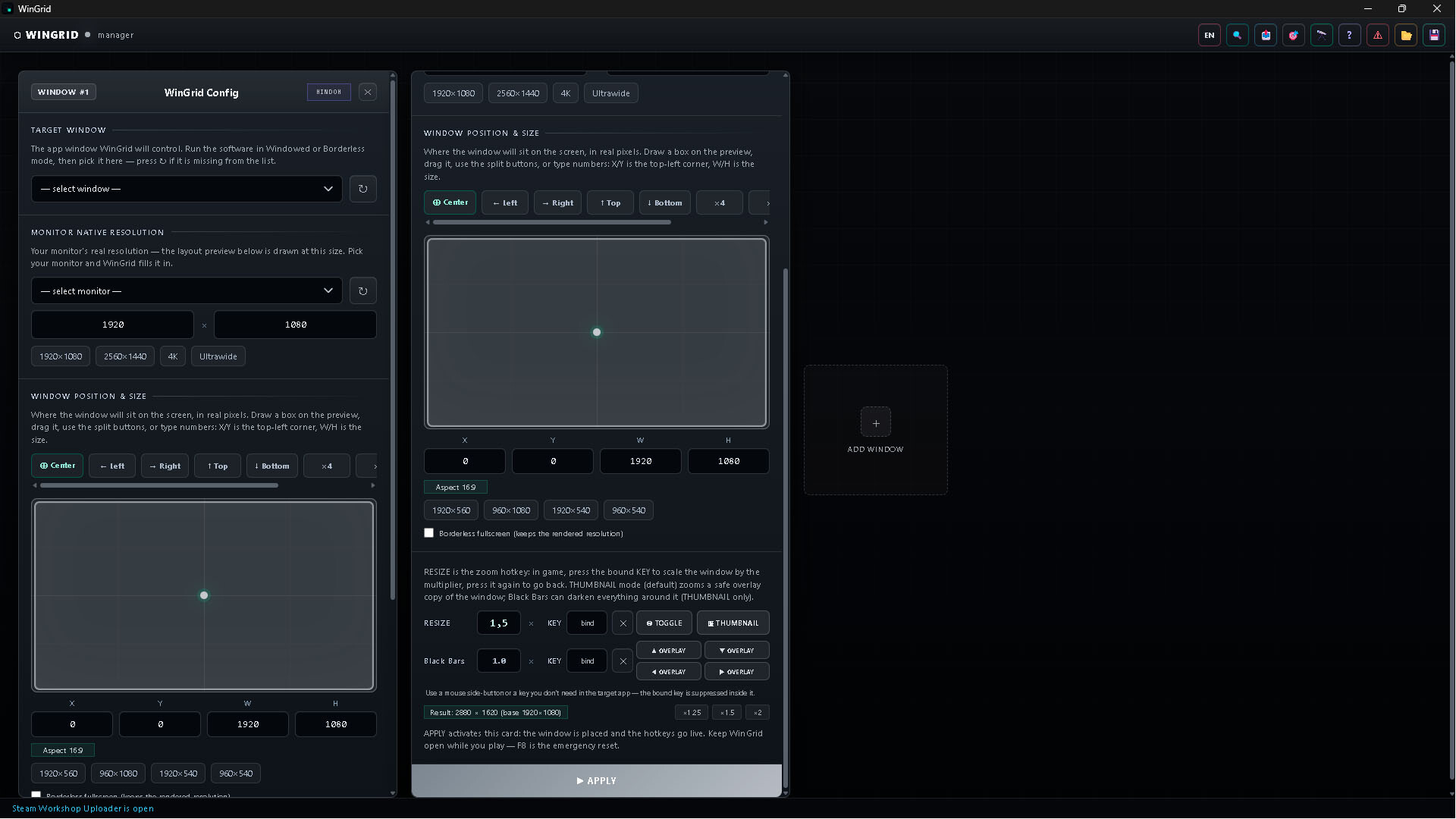
Task: Click the APPLY button
Action: (x=596, y=780)
